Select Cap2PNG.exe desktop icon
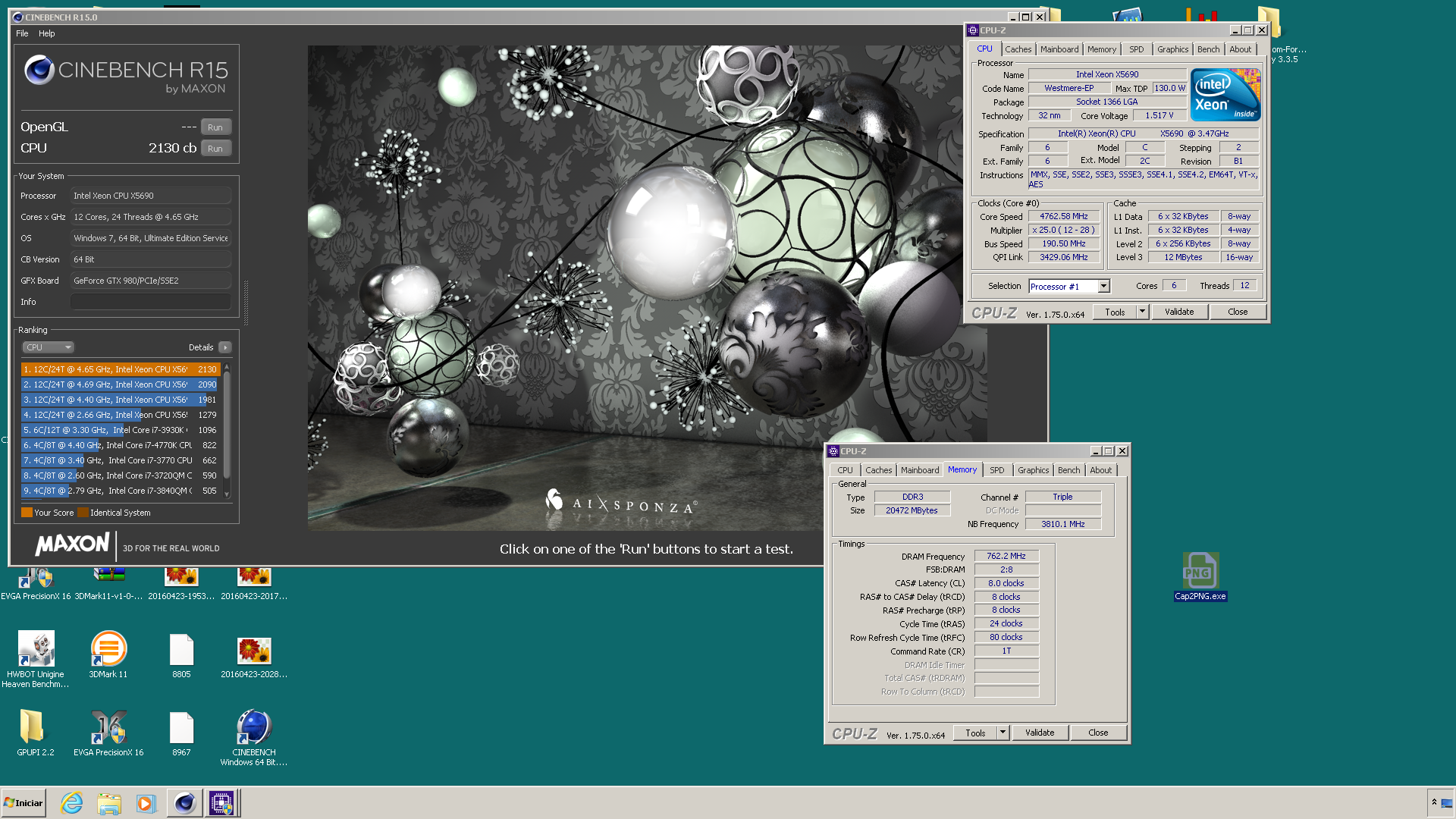1456x819 pixels. tap(1200, 577)
